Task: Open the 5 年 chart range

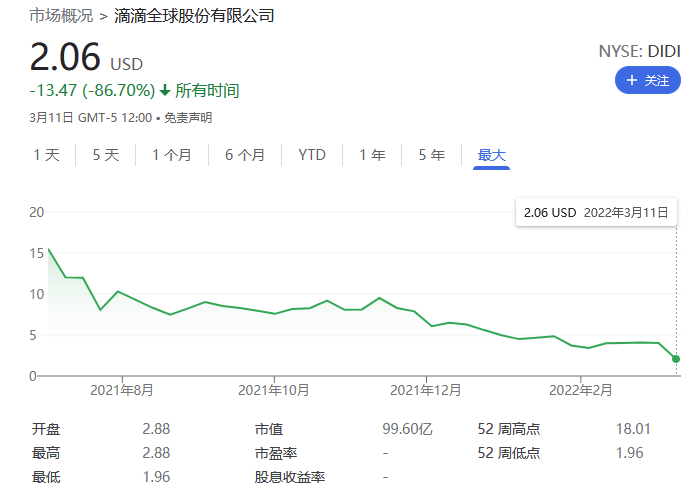Action: (432, 155)
